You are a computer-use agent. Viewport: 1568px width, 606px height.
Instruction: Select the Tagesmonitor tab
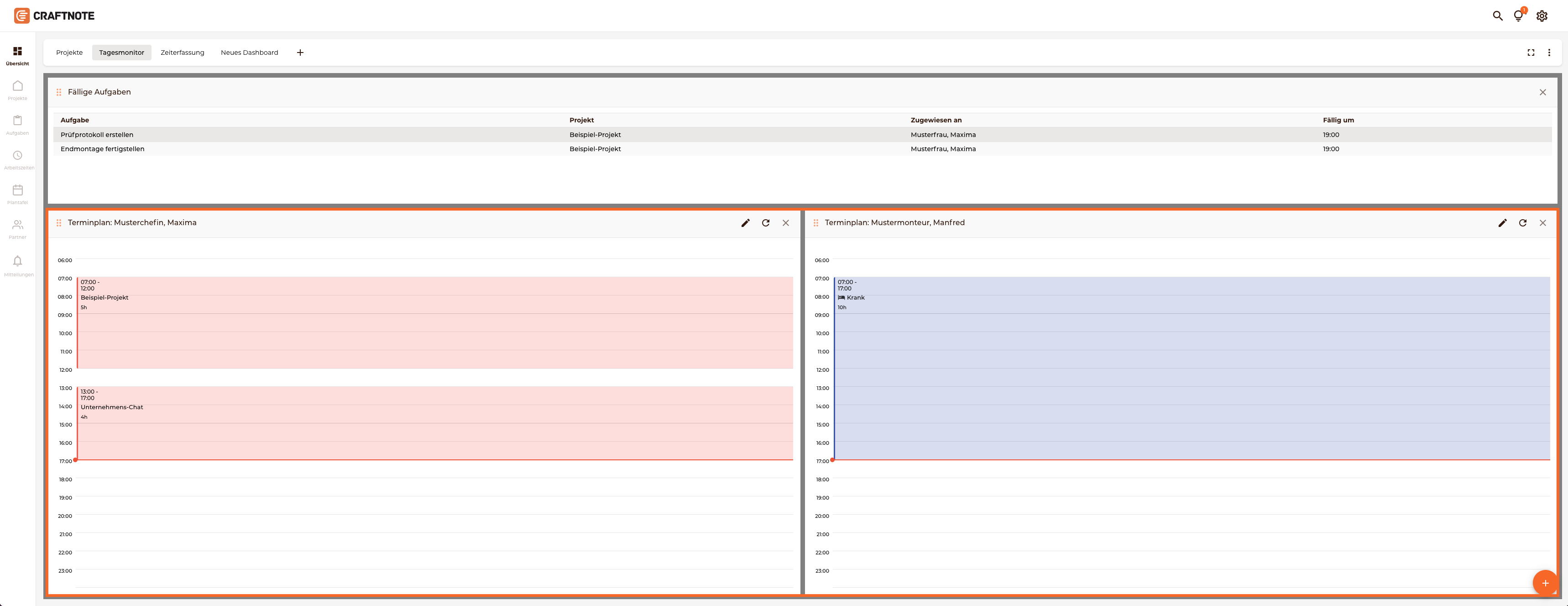coord(122,53)
